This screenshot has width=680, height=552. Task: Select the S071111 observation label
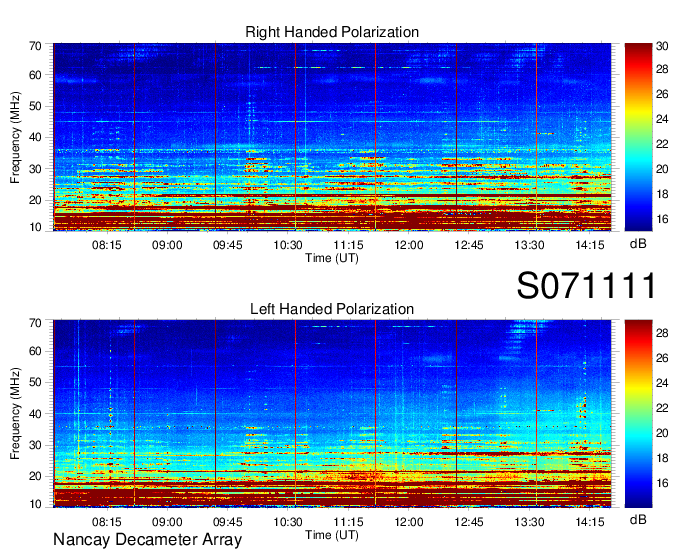tap(586, 285)
